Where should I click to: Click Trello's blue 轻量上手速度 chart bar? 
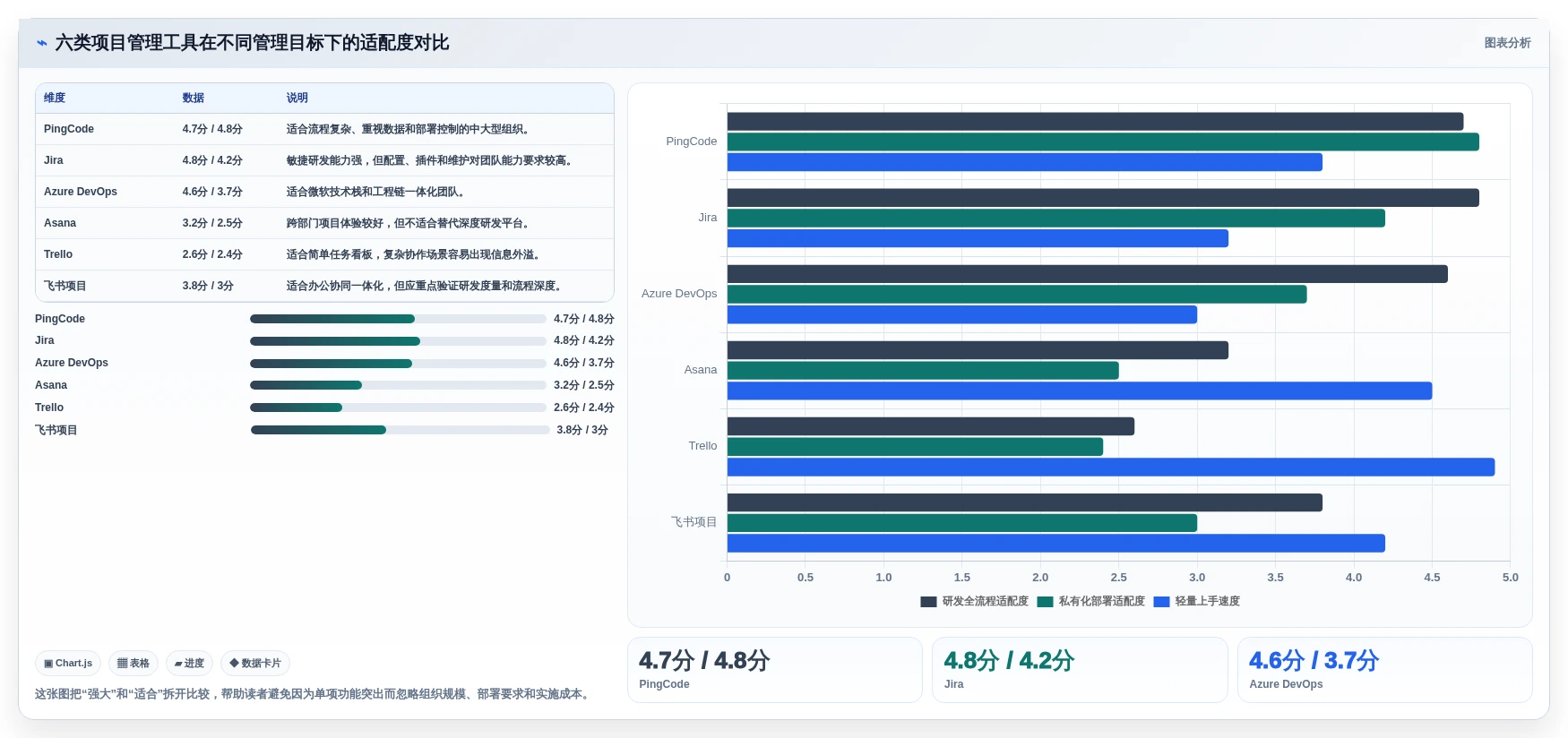(1111, 467)
